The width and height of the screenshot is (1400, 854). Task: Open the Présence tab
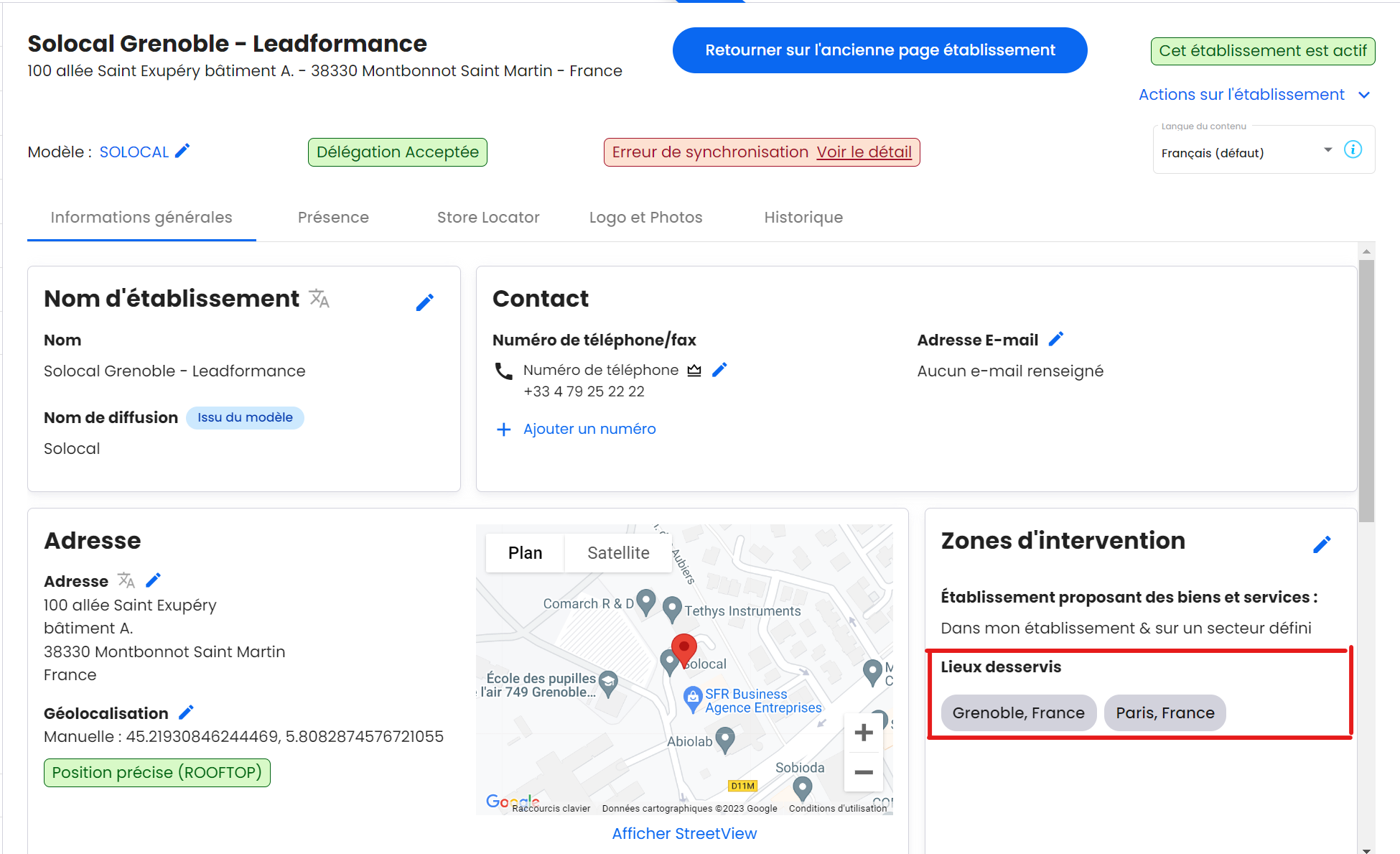click(333, 218)
